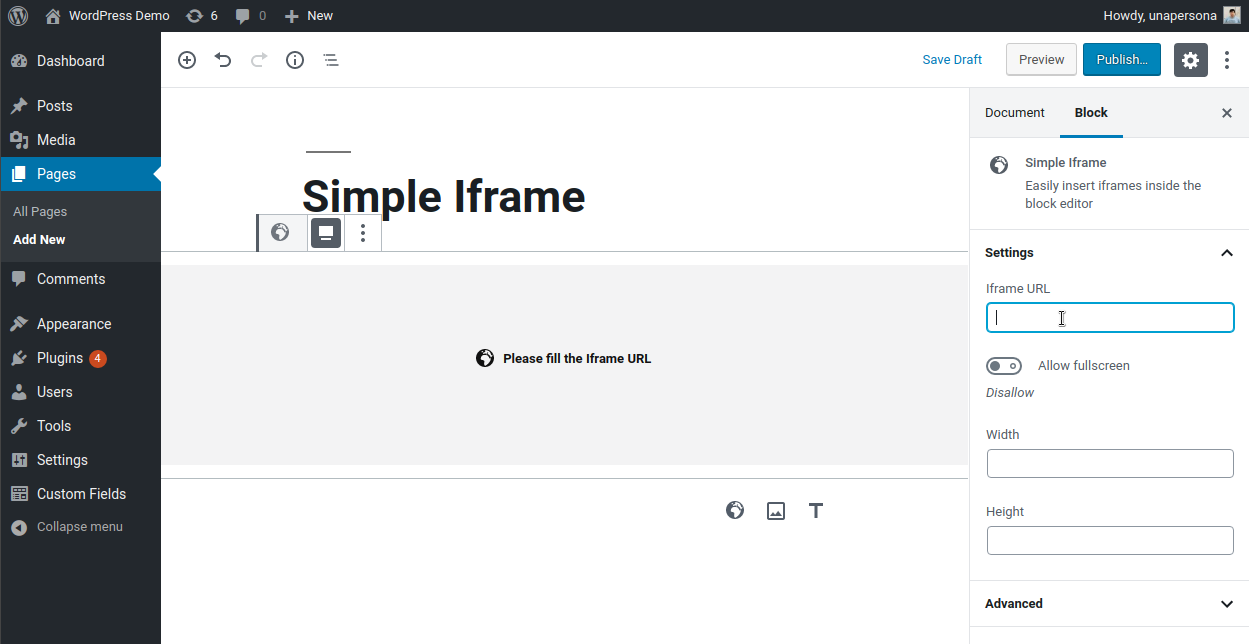Screen dimensions: 1249x644
Task: Collapse the Settings panel
Action: coord(1227,253)
